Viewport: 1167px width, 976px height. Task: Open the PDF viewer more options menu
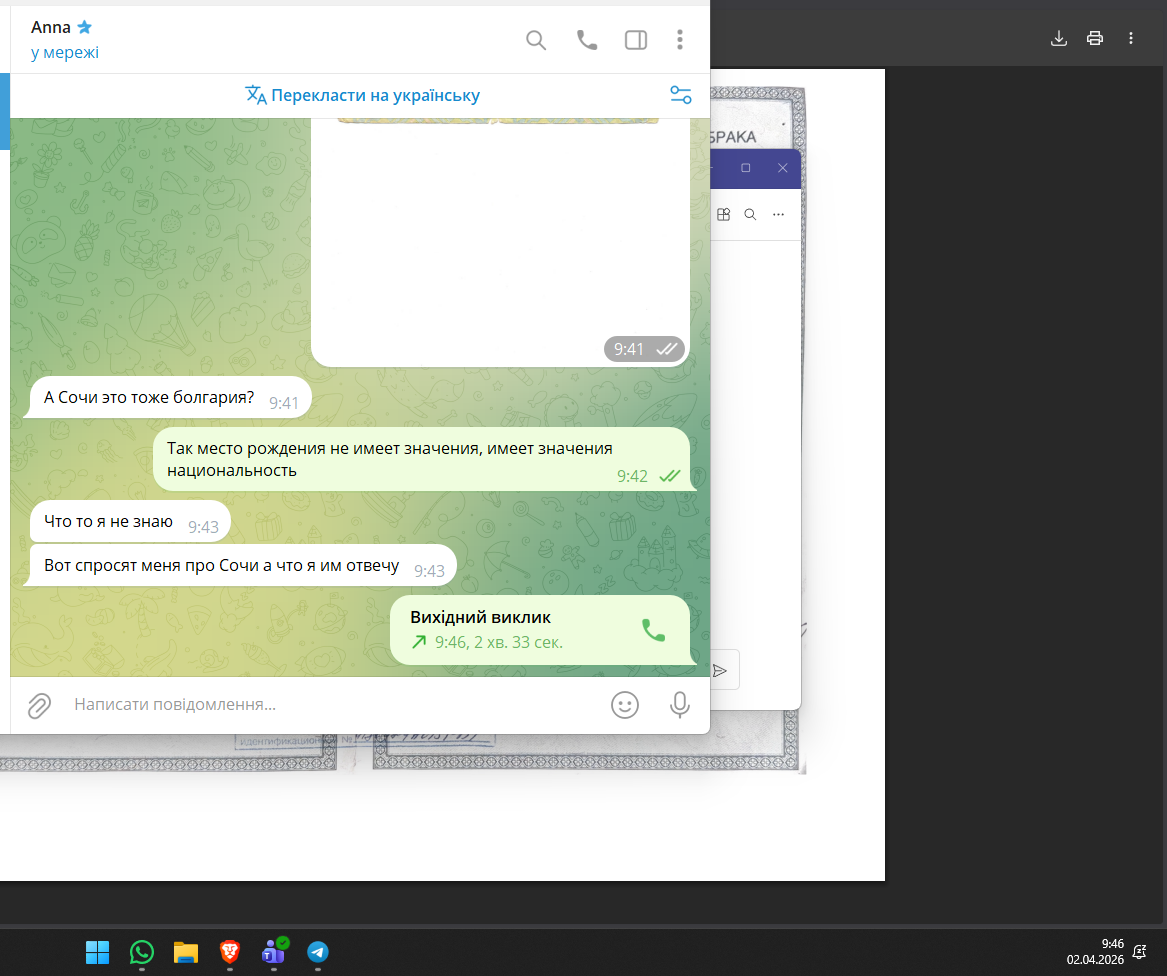1131,39
